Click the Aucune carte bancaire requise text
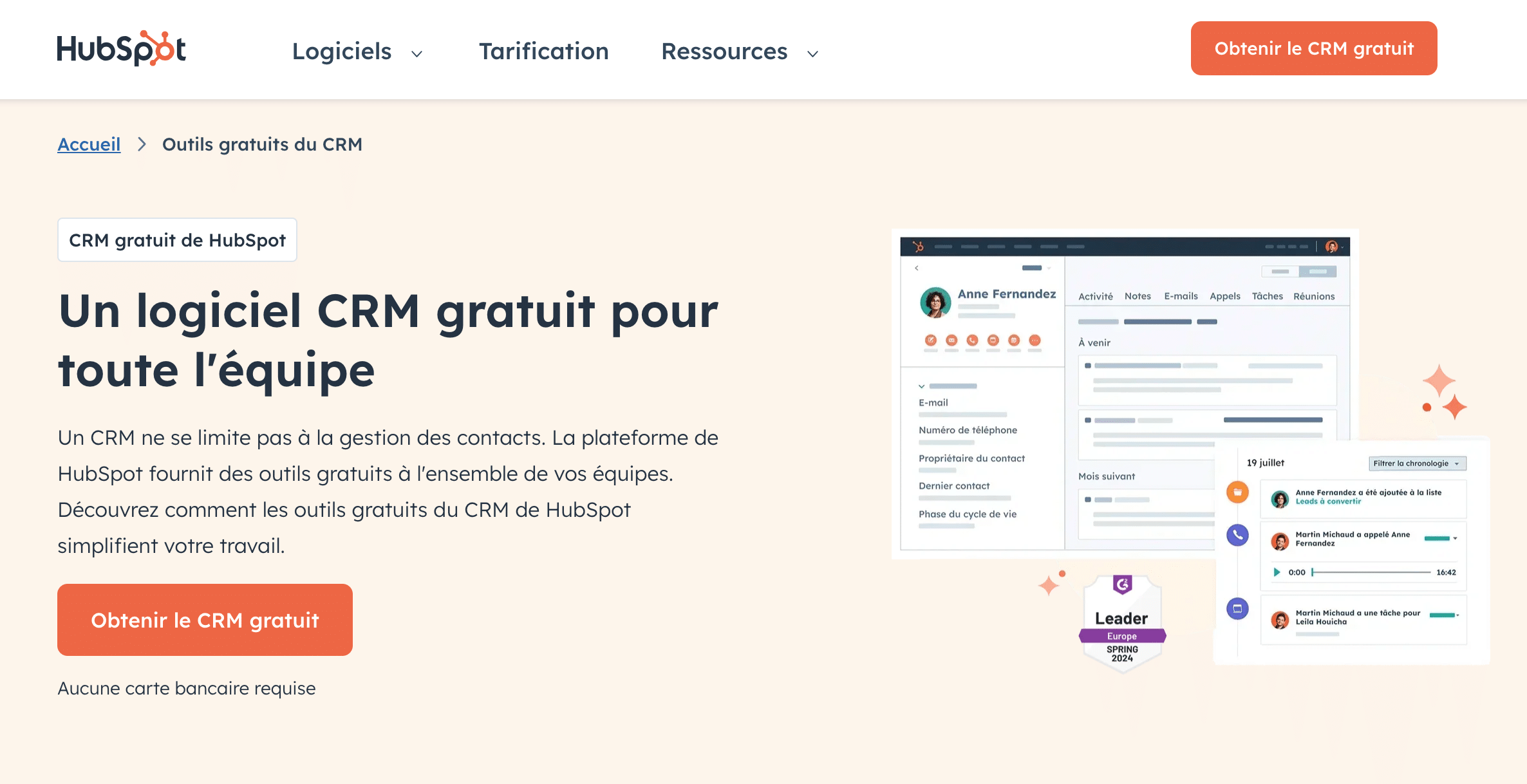The image size is (1527, 784). (187, 688)
